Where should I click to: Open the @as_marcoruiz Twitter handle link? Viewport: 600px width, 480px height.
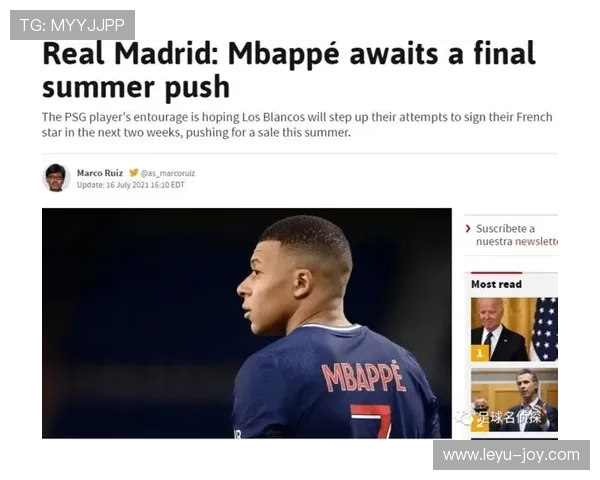(168, 173)
